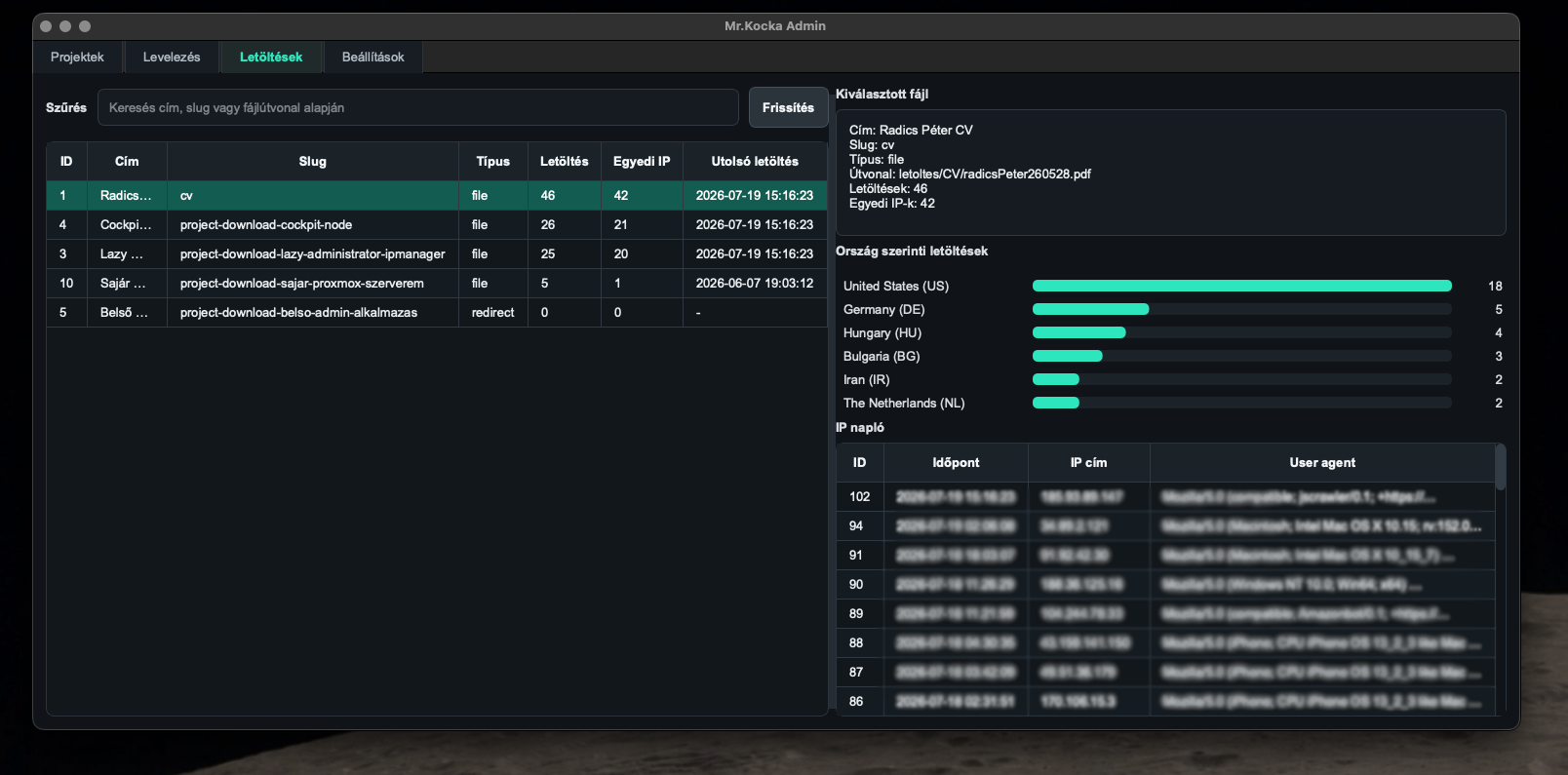Focus the Szűrés search field
The height and width of the screenshot is (775, 1568).
(x=417, y=107)
